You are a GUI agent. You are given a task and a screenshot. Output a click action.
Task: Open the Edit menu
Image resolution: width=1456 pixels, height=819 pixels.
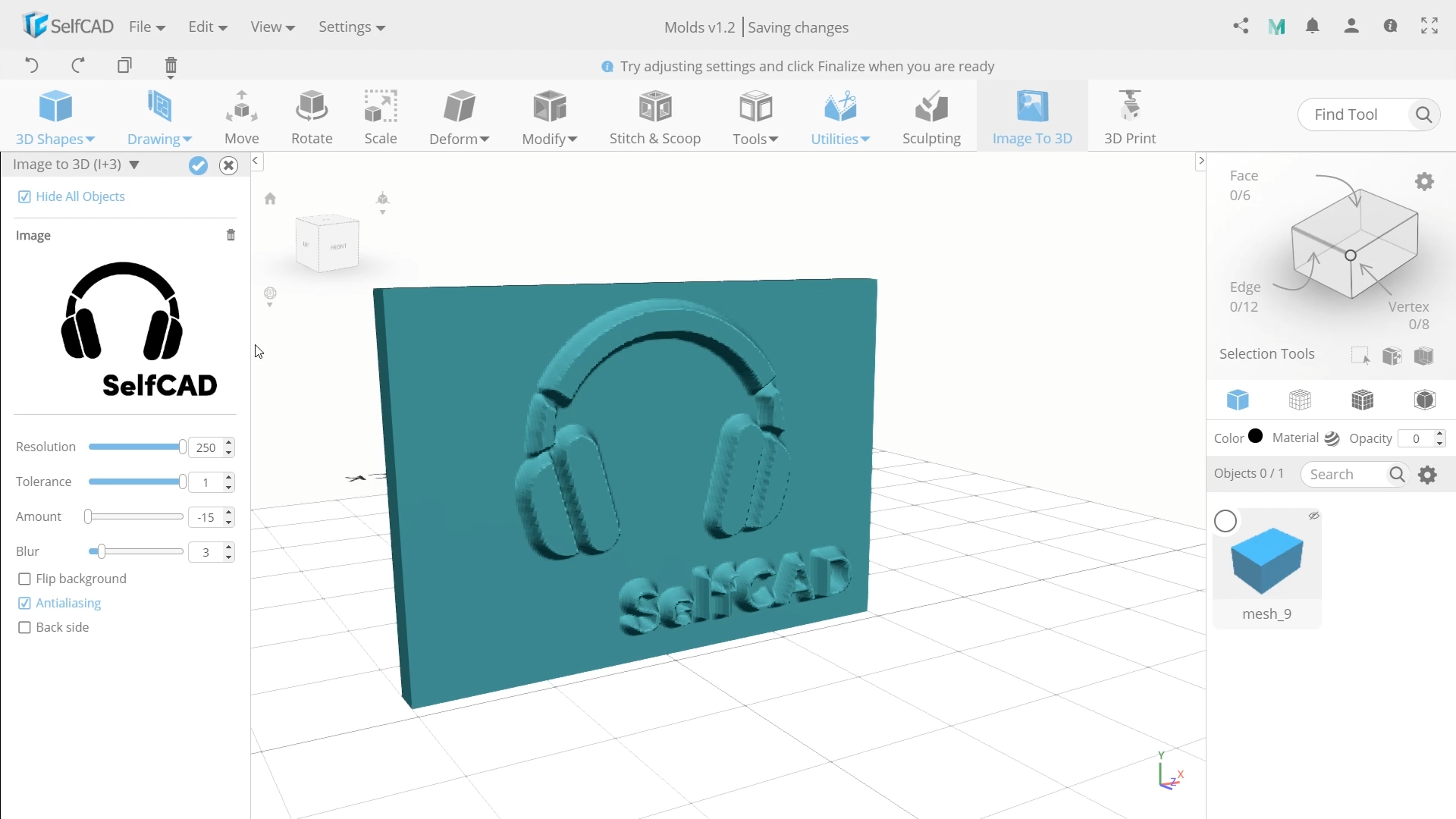pos(208,27)
